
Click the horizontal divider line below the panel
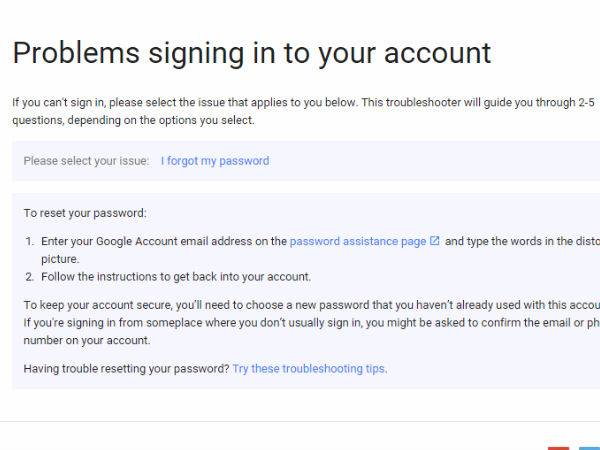(x=300, y=422)
